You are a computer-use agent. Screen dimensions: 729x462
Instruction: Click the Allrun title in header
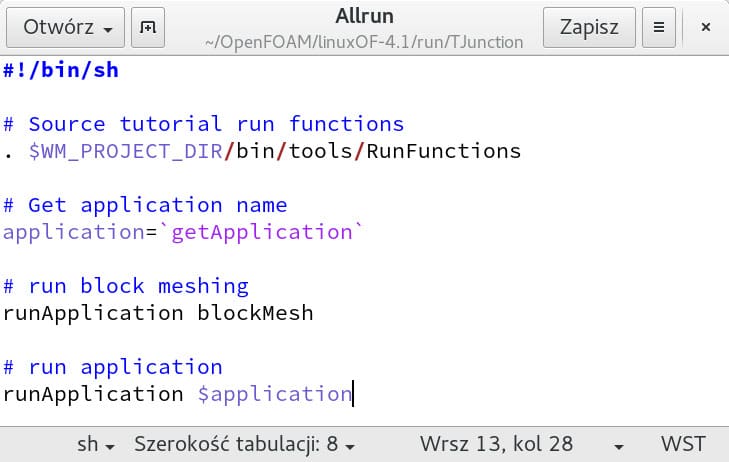[364, 16]
